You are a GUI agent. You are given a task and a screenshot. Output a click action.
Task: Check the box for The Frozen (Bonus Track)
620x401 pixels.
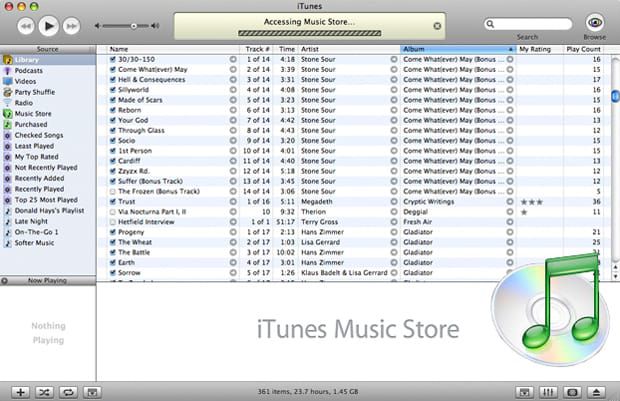pyautogui.click(x=113, y=191)
